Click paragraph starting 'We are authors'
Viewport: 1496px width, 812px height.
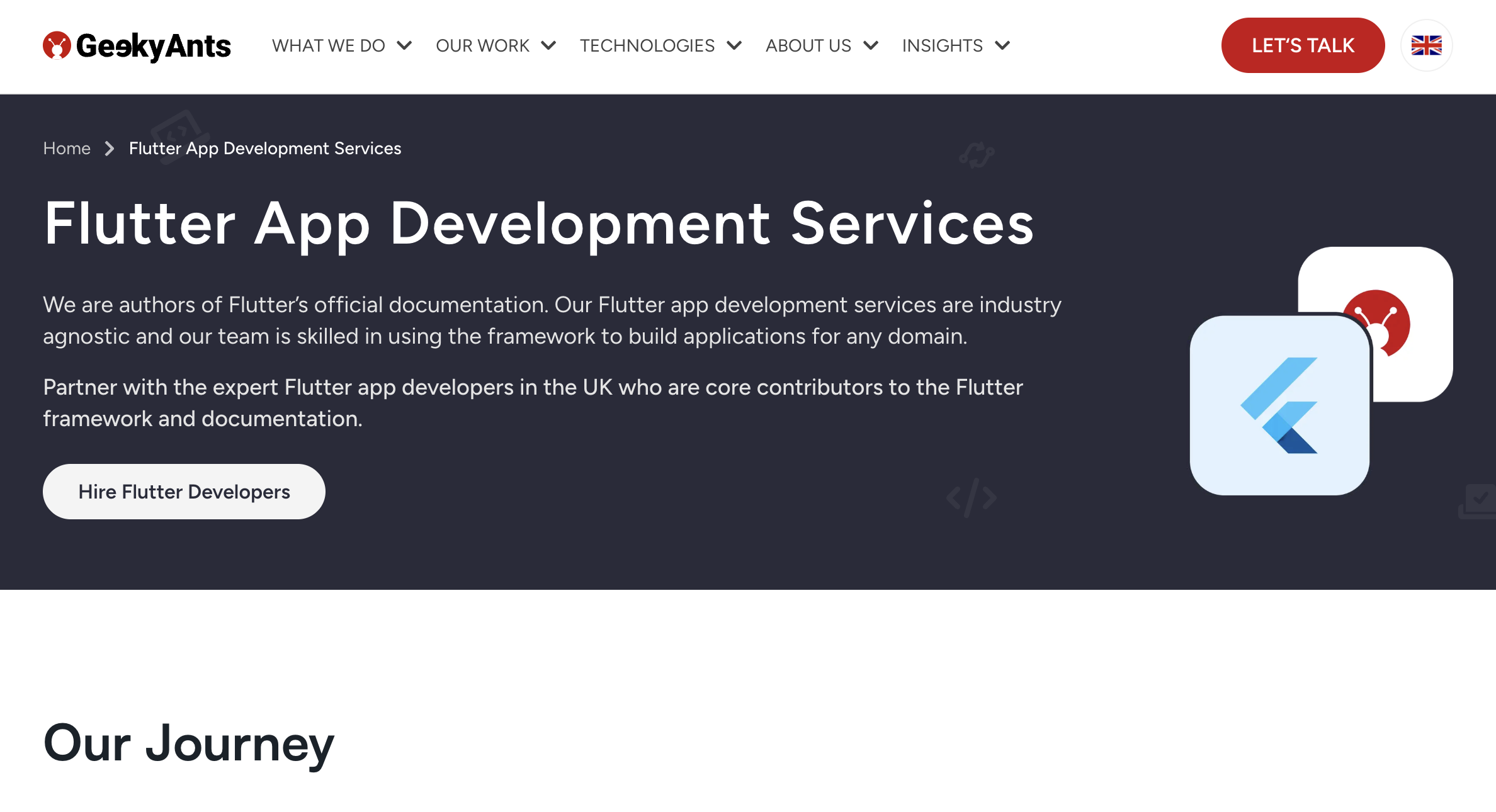click(x=552, y=320)
